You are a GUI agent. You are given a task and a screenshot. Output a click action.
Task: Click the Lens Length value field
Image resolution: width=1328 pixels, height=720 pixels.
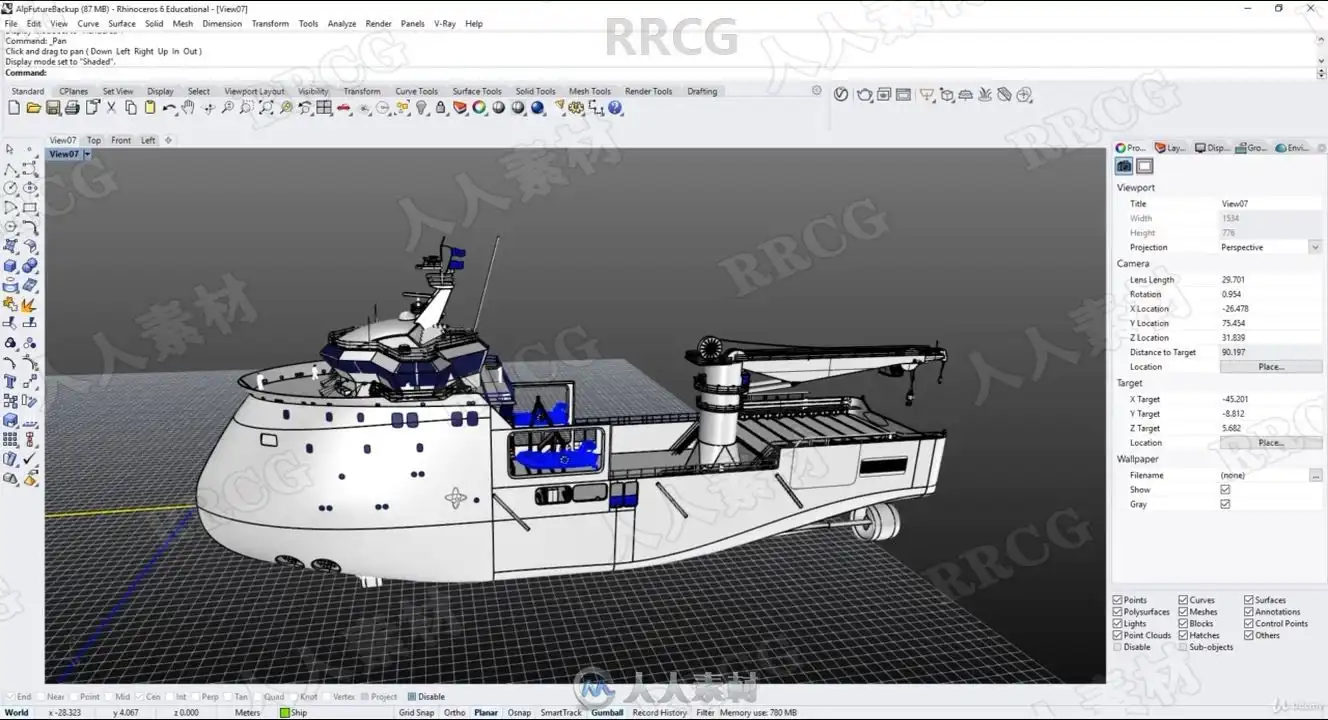click(1270, 280)
